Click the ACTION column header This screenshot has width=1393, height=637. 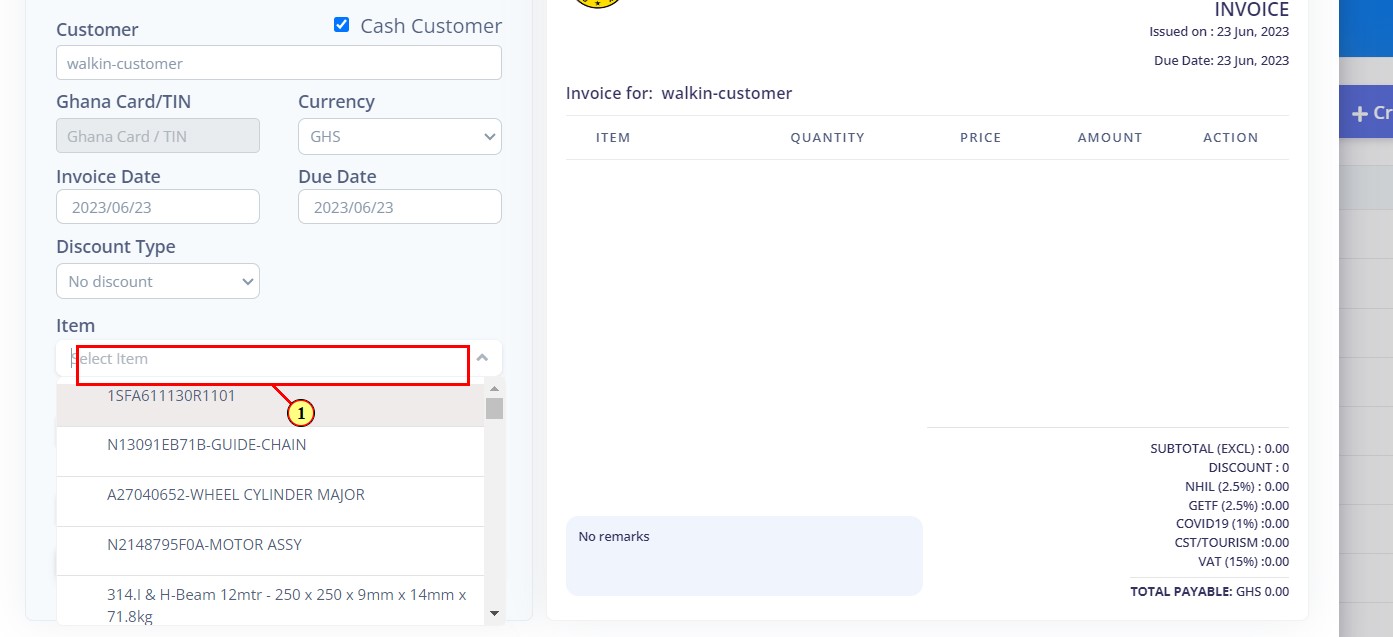(1230, 138)
